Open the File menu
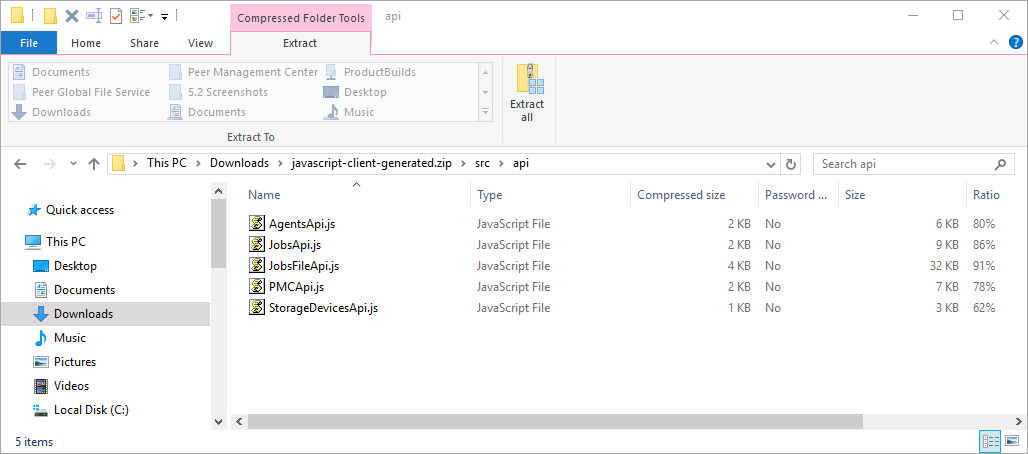 tap(29, 43)
